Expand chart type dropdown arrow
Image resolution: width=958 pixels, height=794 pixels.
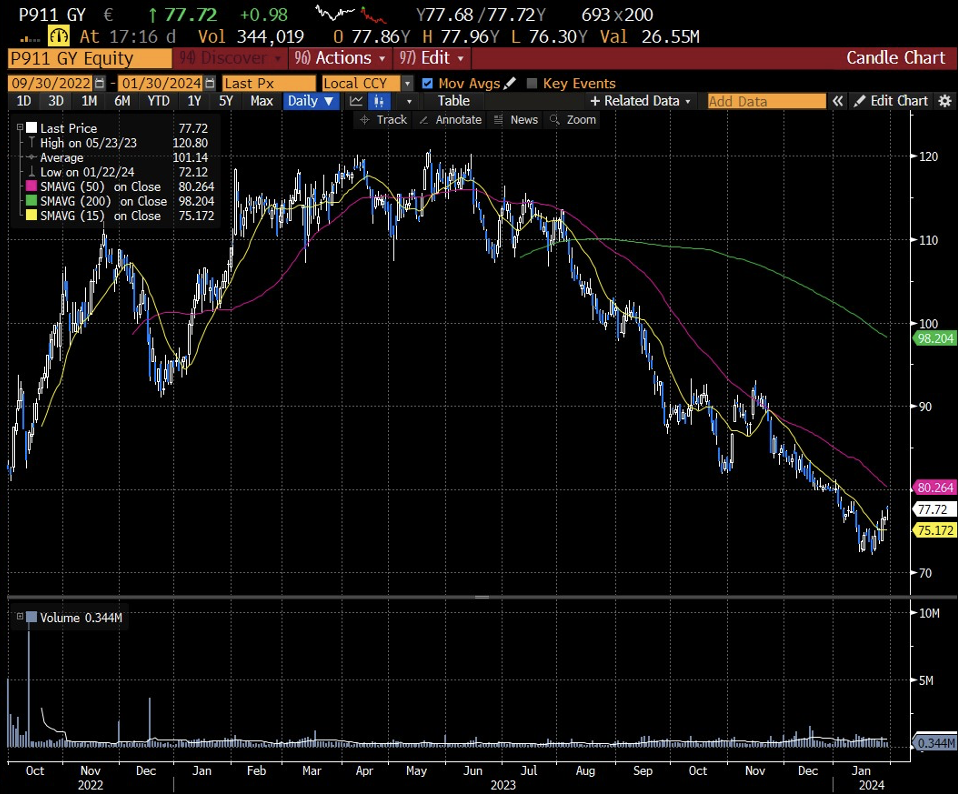click(409, 101)
